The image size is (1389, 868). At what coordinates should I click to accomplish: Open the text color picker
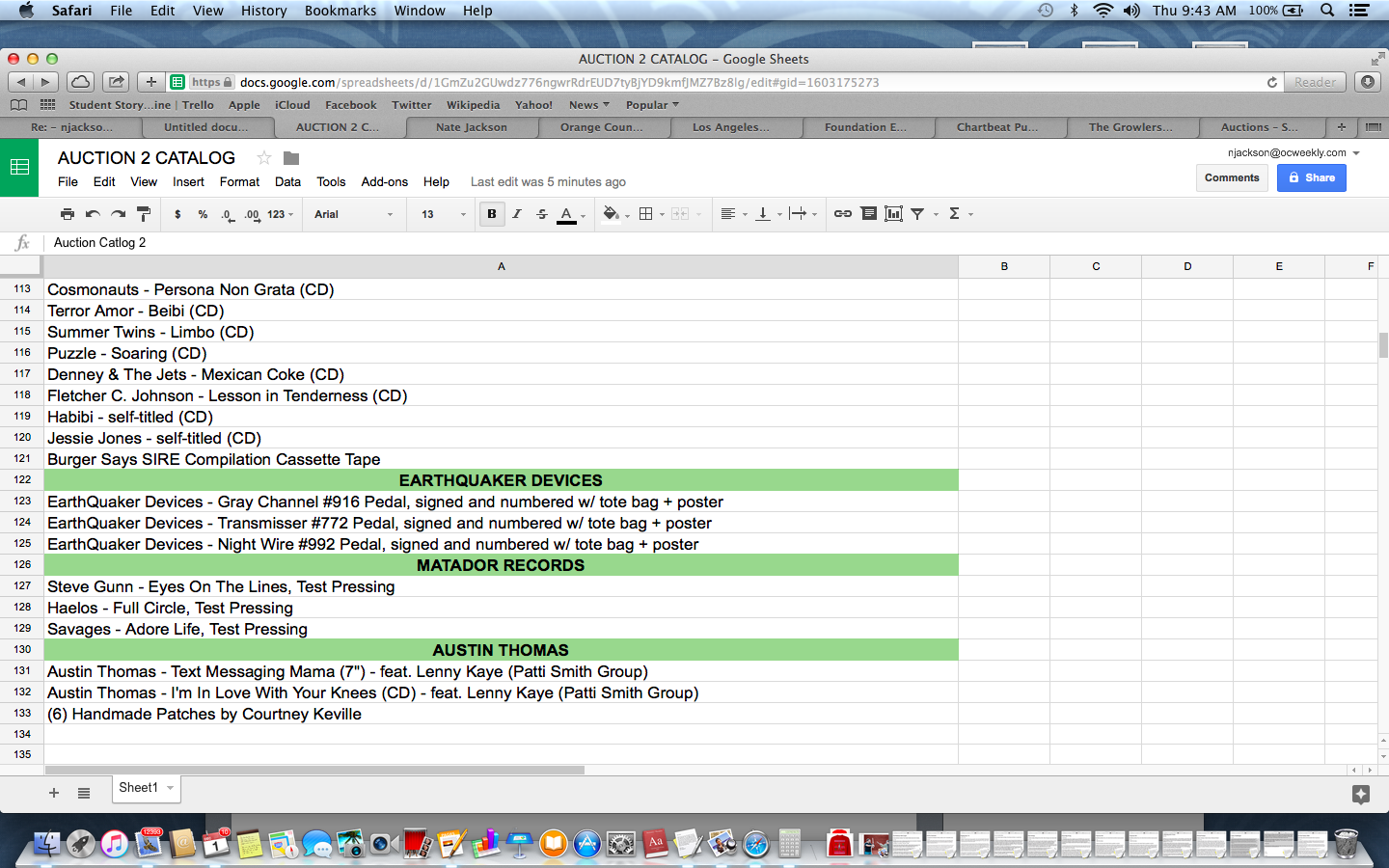point(567,214)
